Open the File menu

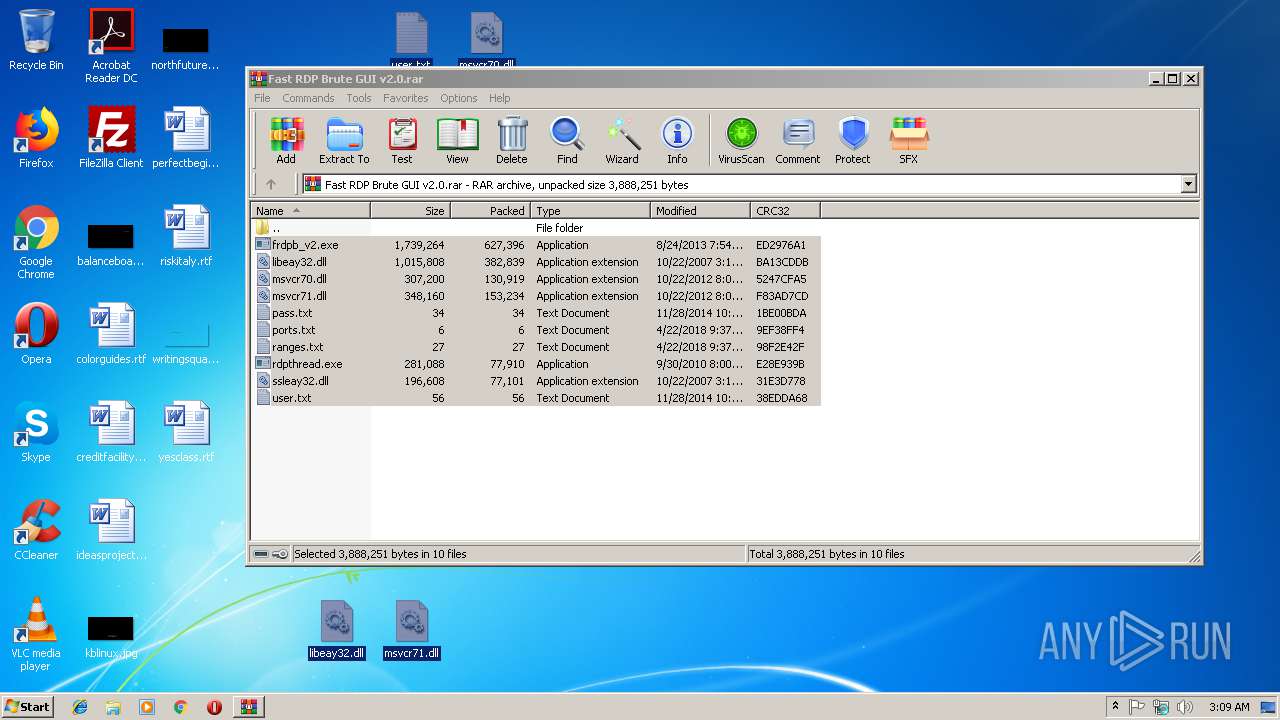coord(262,98)
